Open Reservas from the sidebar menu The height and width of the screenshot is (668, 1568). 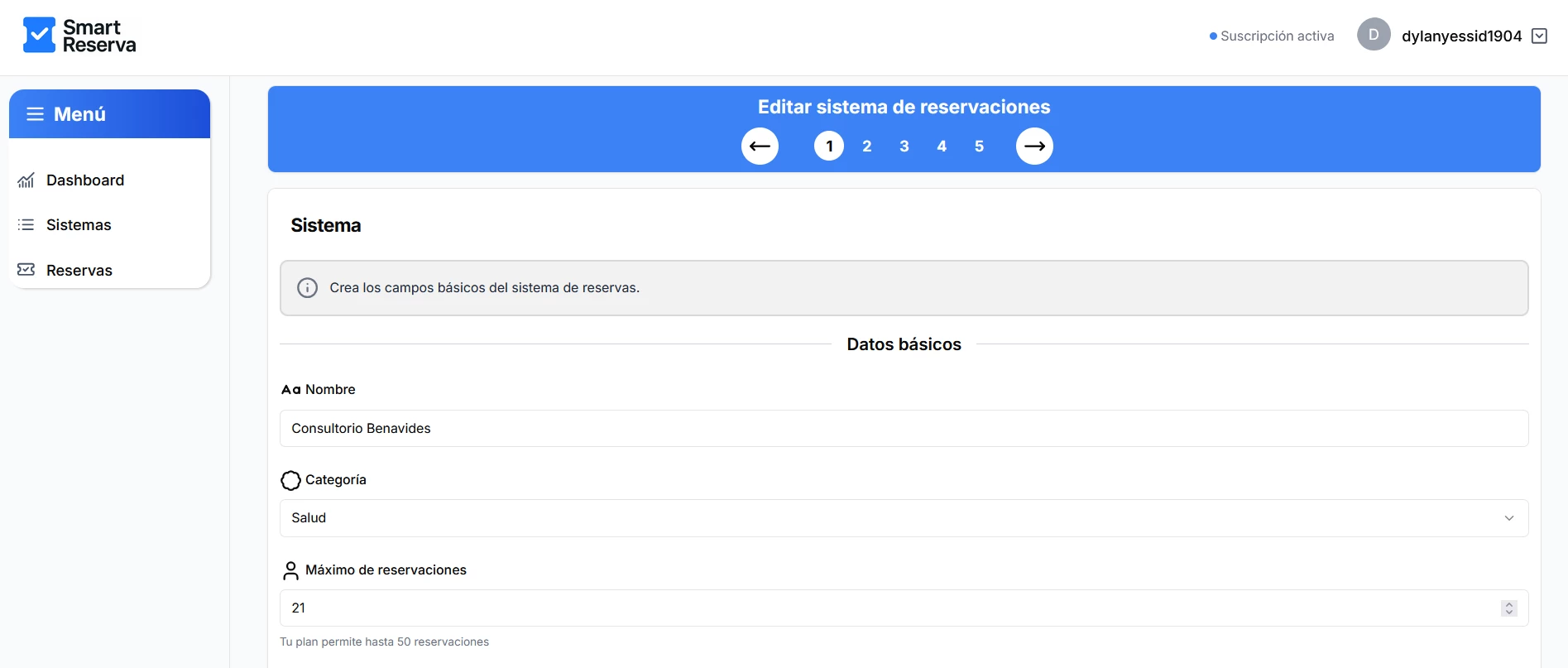[79, 271]
